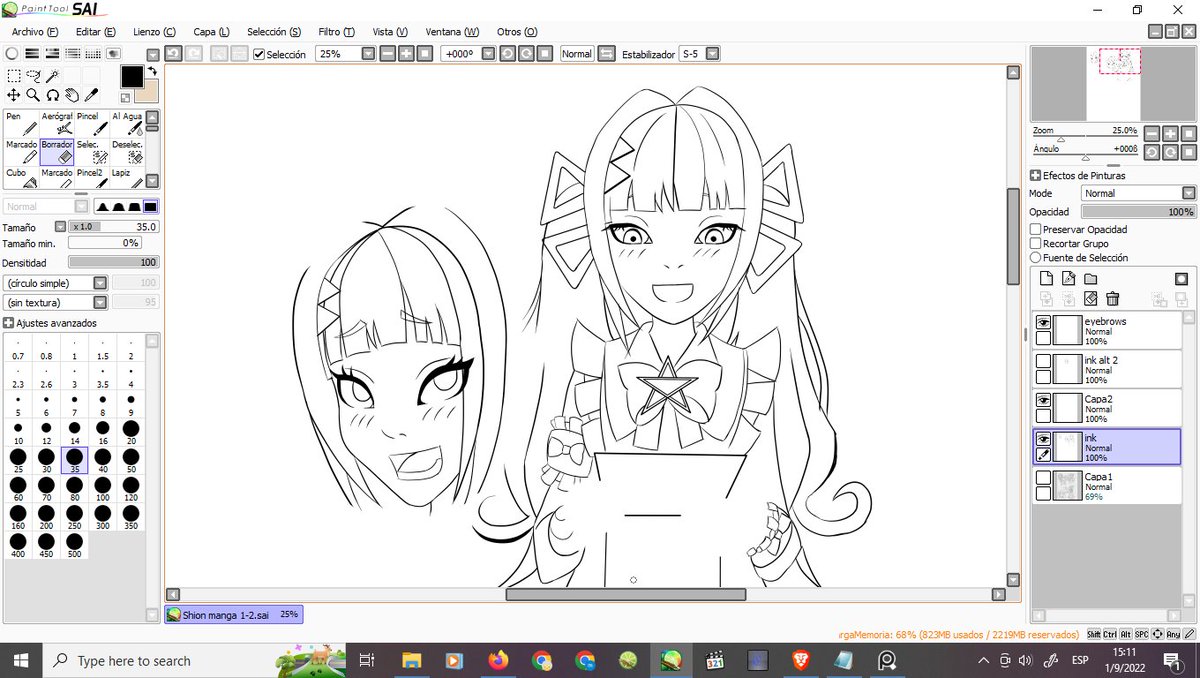Screen dimensions: 1200x678
Task: Select the eyedropper color picker tool
Action: click(x=91, y=95)
